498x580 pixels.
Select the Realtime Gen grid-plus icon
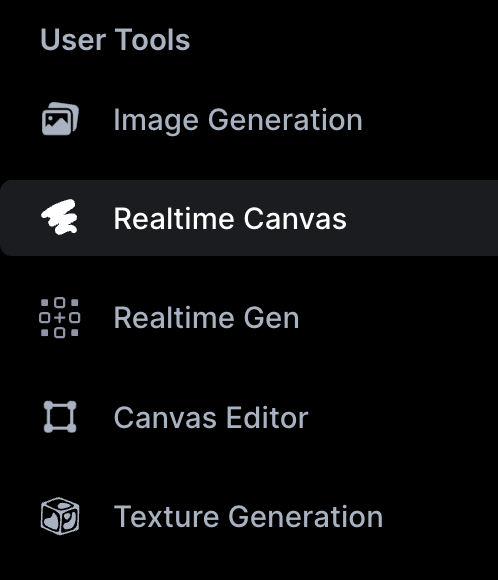pyautogui.click(x=60, y=317)
